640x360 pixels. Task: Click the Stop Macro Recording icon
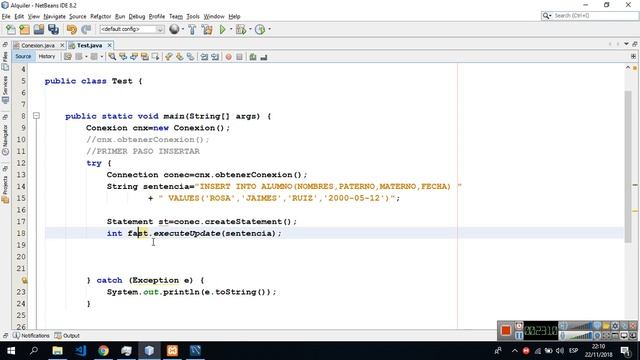(240, 57)
